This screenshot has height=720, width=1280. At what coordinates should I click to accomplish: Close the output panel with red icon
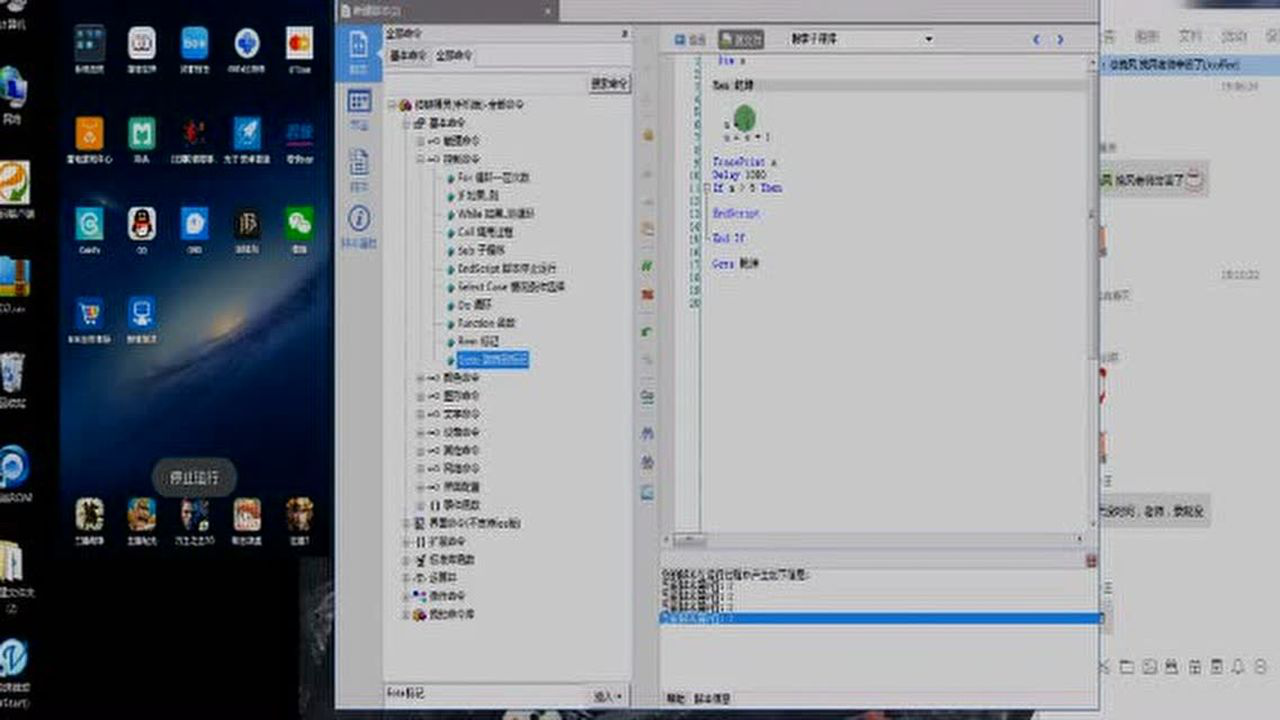click(1091, 560)
